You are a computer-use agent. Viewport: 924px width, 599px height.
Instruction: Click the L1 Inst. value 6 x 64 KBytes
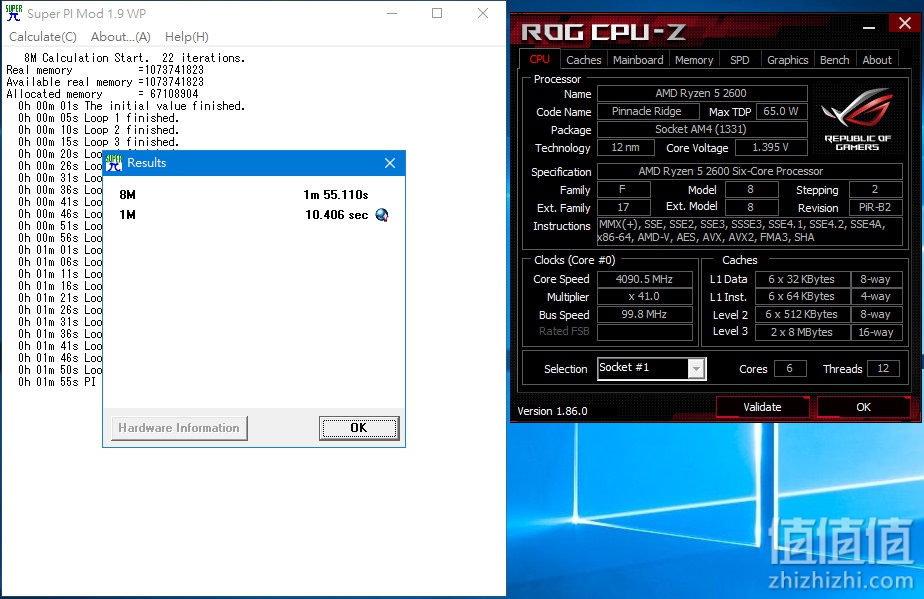coord(801,297)
